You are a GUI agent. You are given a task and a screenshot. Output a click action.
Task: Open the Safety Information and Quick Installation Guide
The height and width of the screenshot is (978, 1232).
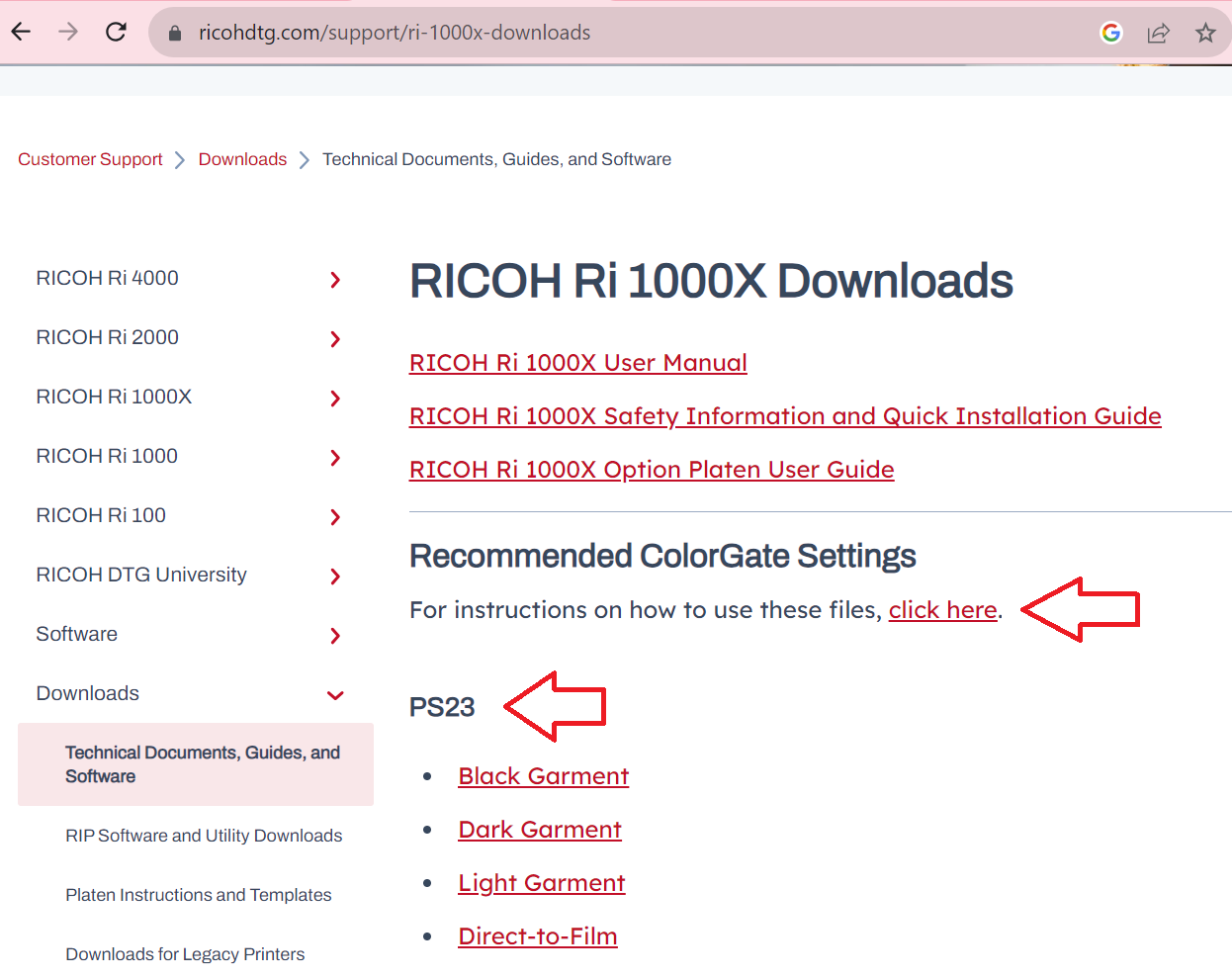pos(785,415)
